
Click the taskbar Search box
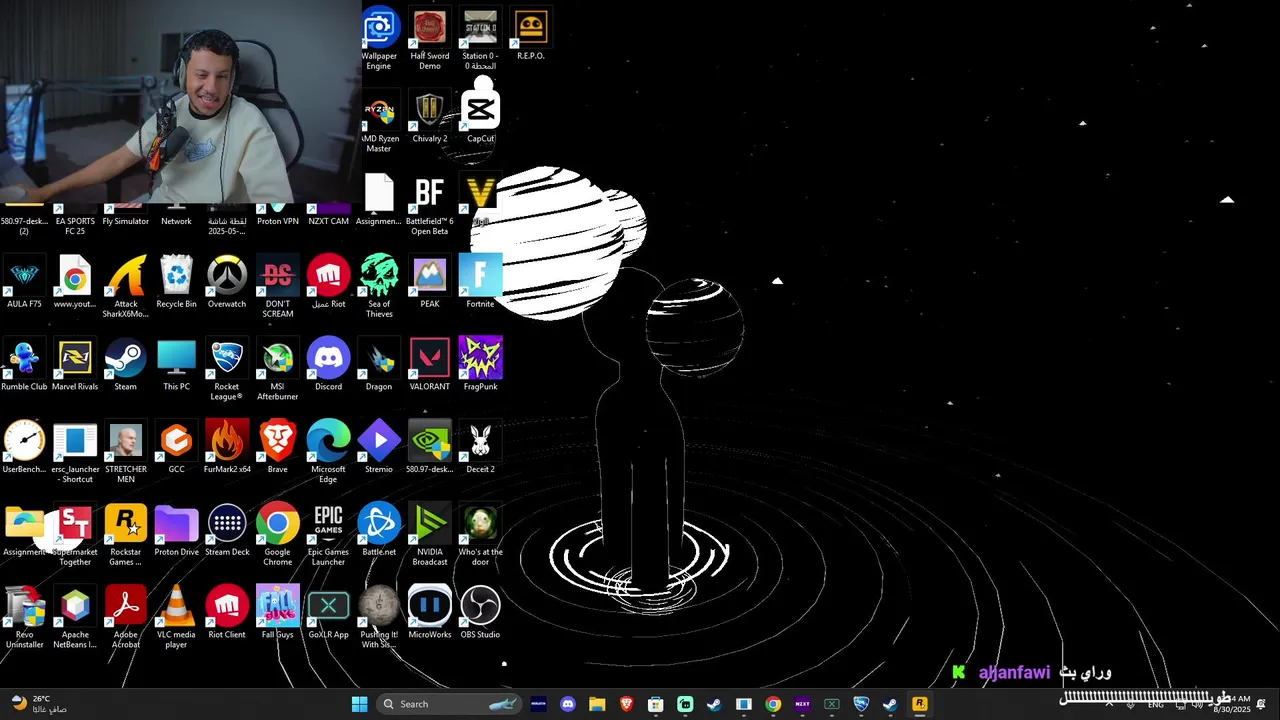click(451, 704)
